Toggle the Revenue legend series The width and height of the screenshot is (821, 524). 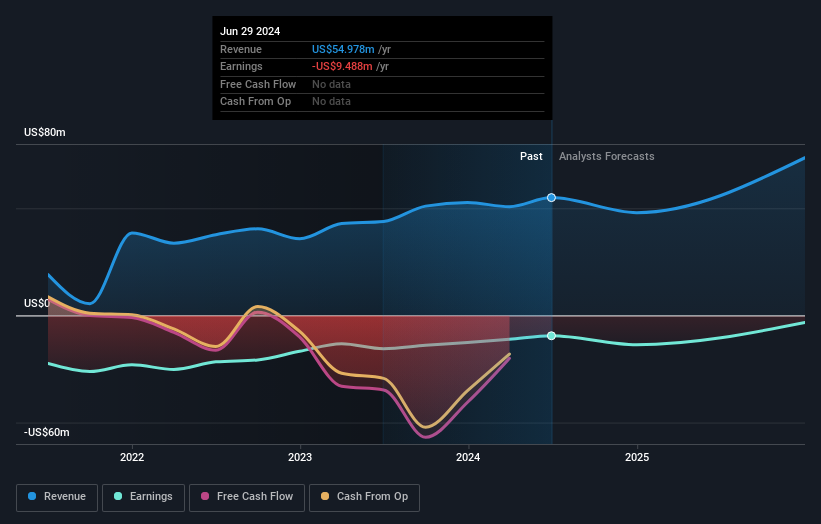(x=57, y=497)
